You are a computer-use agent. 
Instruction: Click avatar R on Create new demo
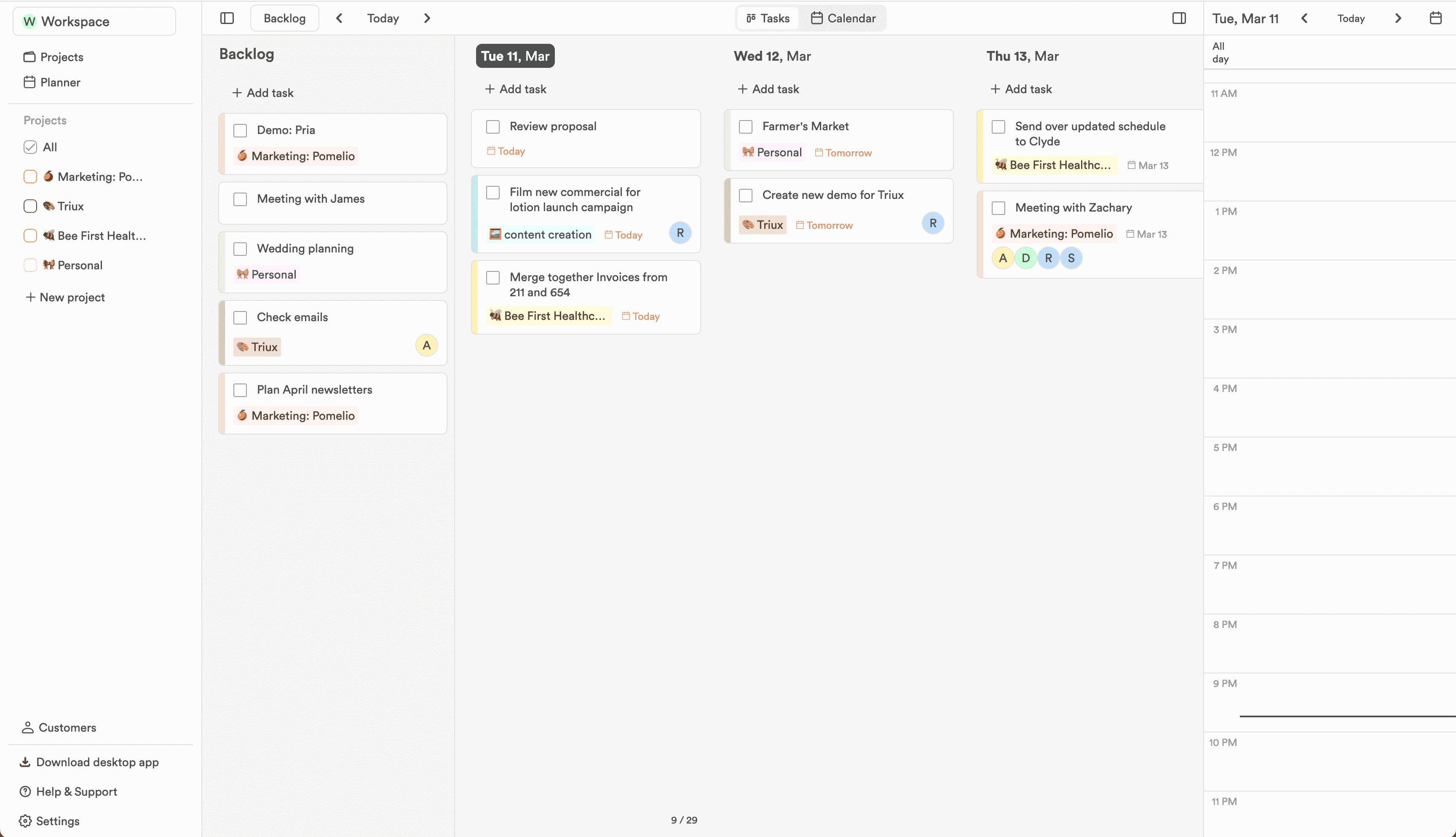(933, 223)
